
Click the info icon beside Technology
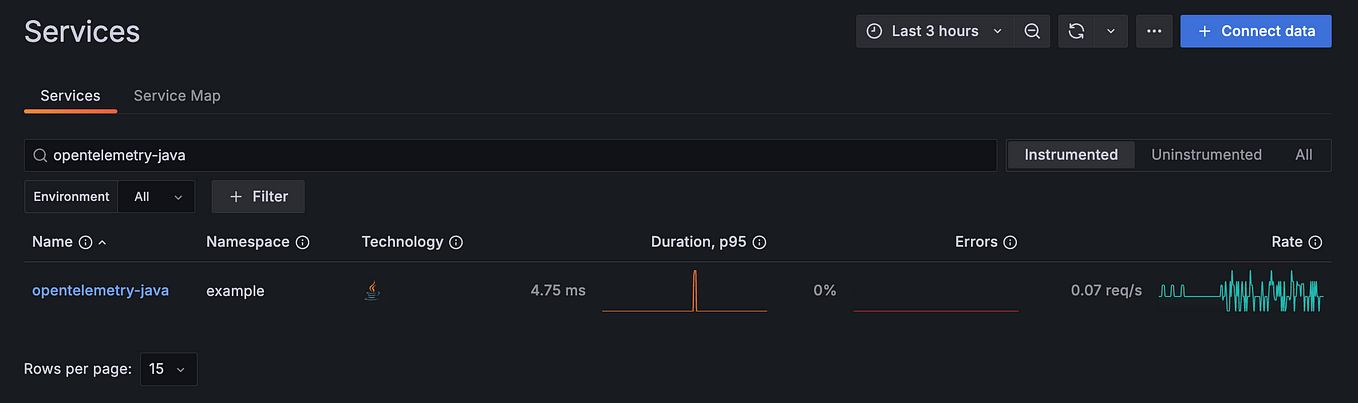456,242
